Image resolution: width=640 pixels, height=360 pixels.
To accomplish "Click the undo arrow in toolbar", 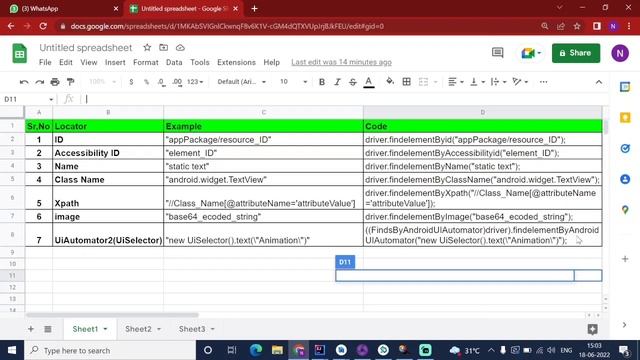I will click(x=24, y=82).
